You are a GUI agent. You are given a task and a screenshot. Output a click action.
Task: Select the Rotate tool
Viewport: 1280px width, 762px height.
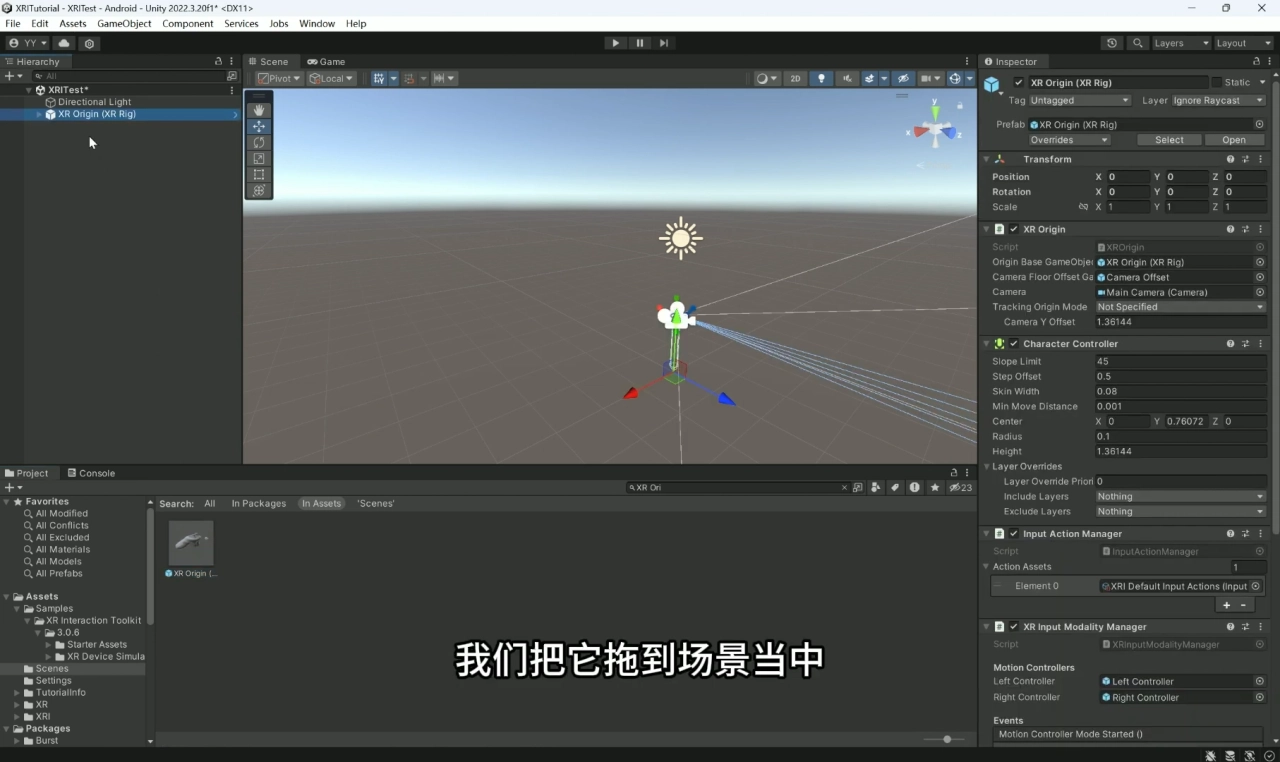tap(259, 142)
